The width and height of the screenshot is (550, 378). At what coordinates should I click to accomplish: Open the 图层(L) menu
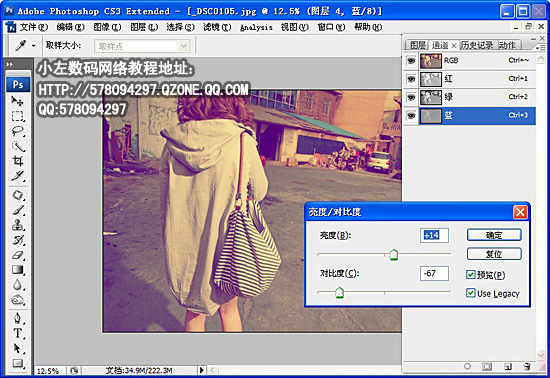144,27
